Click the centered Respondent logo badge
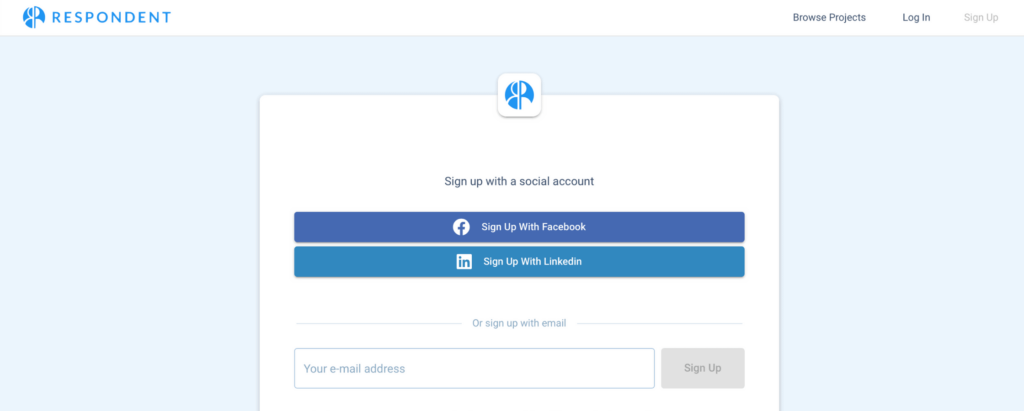1024x411 pixels. [x=519, y=95]
